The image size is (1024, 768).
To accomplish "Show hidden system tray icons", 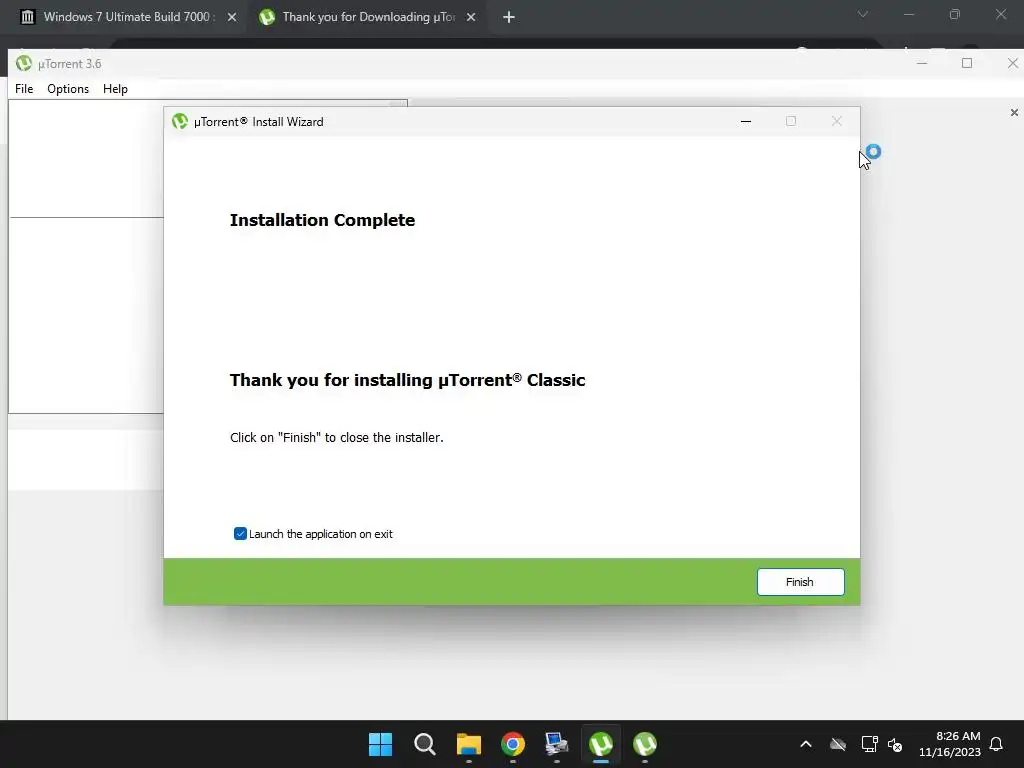I will coord(806,744).
